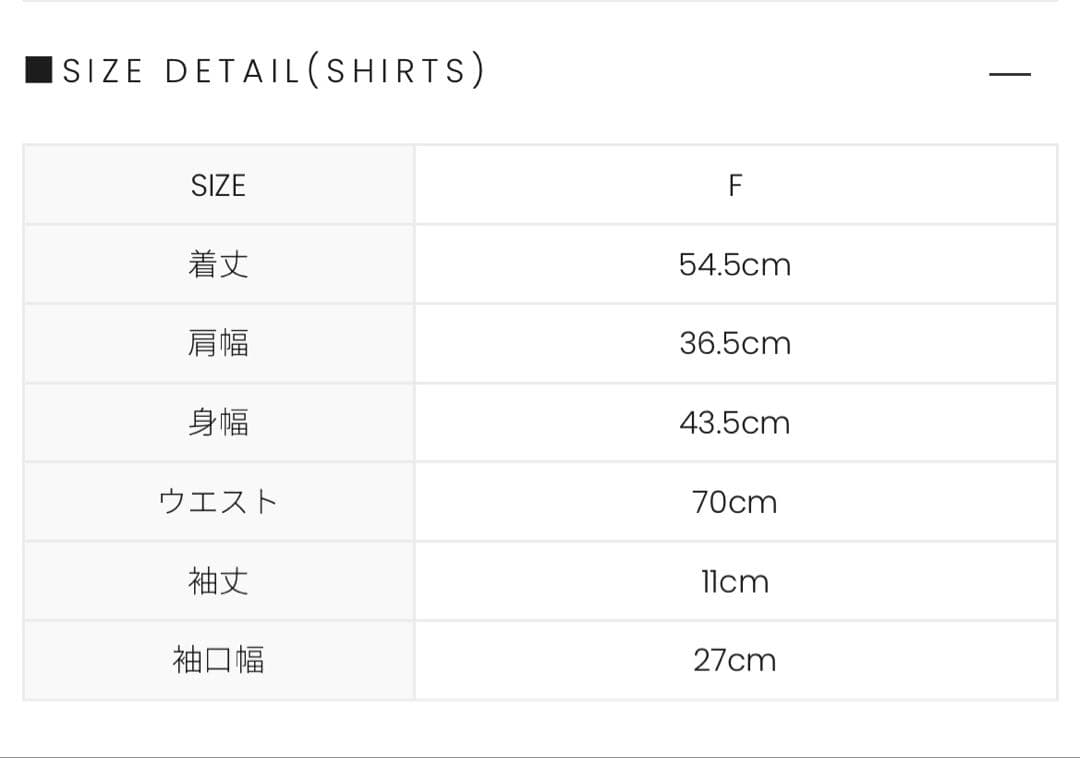1080x758 pixels.
Task: Select the 70cm waist value
Action: tap(735, 502)
